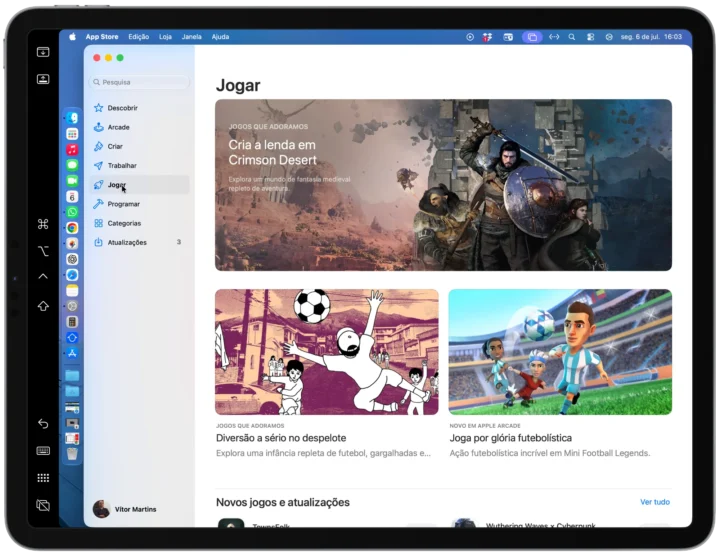Click the 'Diversão a sério no despelote' title
Viewport: 720px width, 557px height.
(281, 438)
